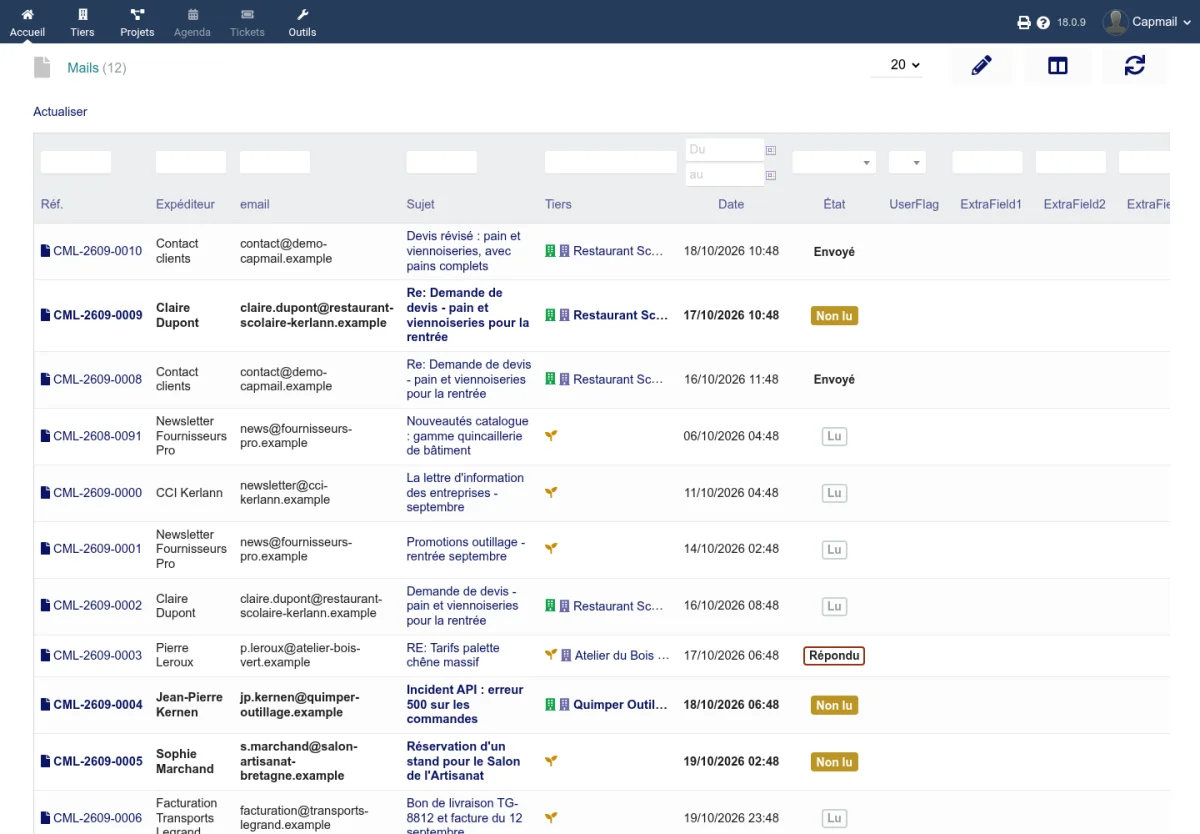
Task: Open the État filter dropdown
Action: pyautogui.click(x=834, y=162)
